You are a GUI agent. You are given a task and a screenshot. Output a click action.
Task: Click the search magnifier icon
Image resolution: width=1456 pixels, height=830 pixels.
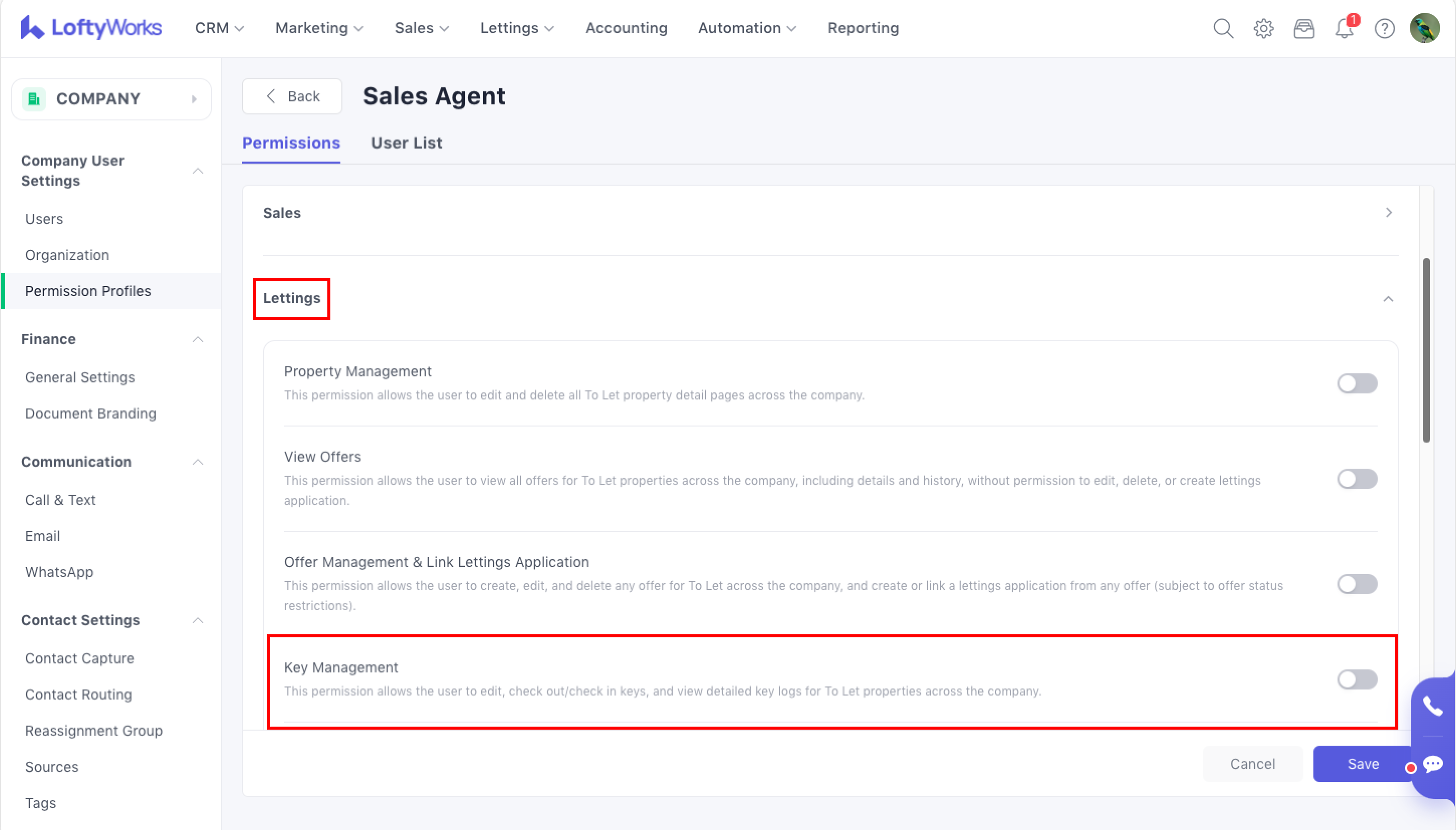1223,28
